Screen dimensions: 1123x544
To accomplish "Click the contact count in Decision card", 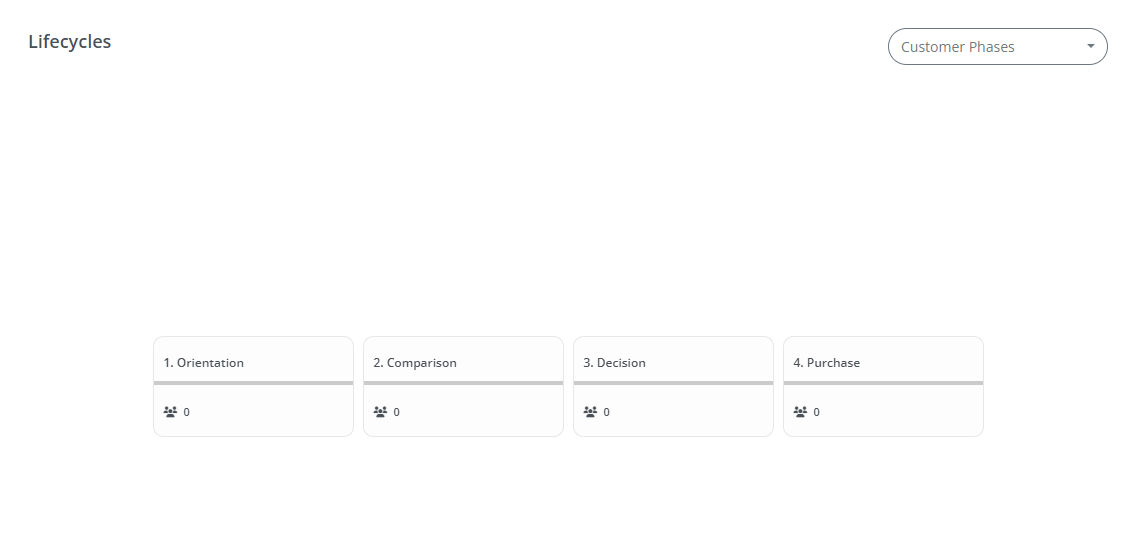I will pyautogui.click(x=607, y=412).
